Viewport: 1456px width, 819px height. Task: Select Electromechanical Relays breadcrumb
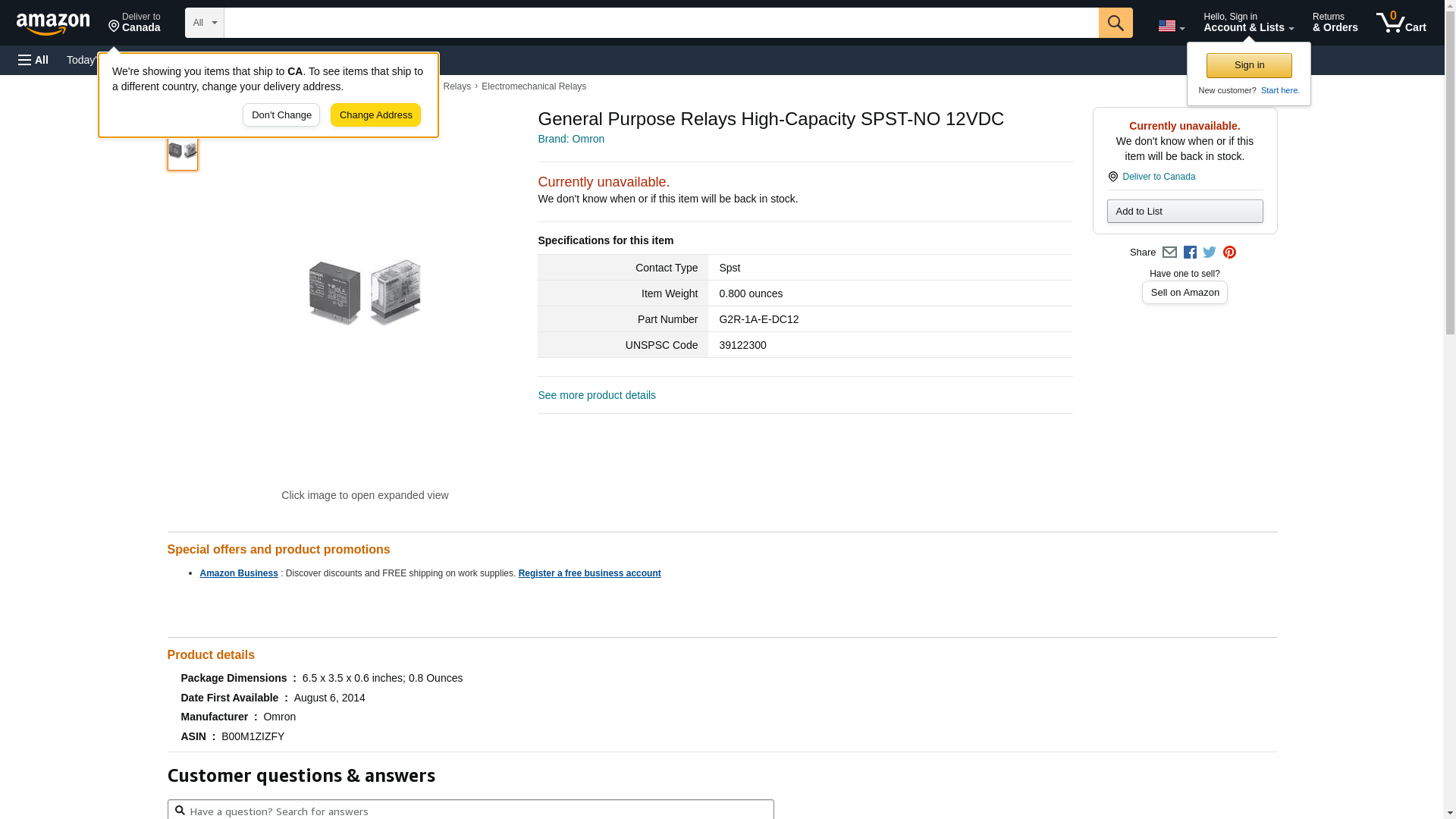click(x=533, y=86)
